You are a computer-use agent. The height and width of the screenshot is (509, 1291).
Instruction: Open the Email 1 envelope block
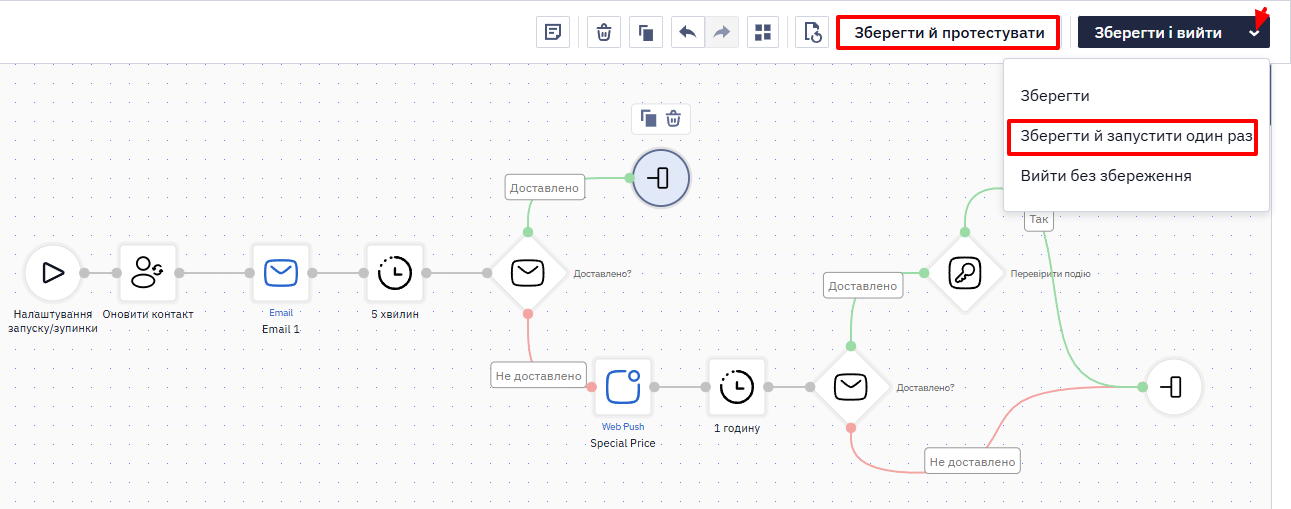(x=281, y=272)
